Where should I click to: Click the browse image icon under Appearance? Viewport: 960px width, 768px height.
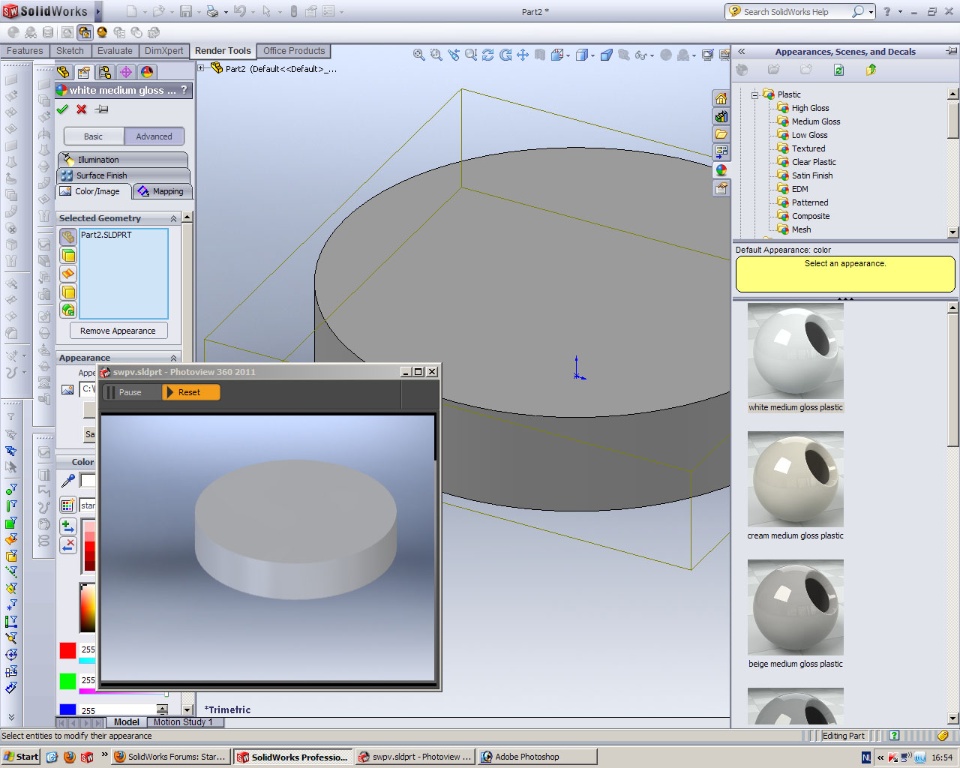[67, 390]
